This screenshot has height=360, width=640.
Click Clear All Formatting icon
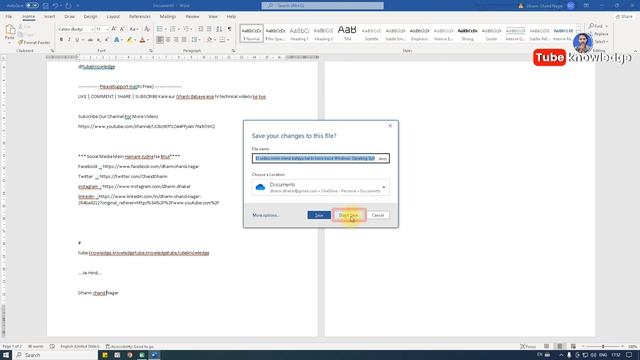[x=147, y=29]
